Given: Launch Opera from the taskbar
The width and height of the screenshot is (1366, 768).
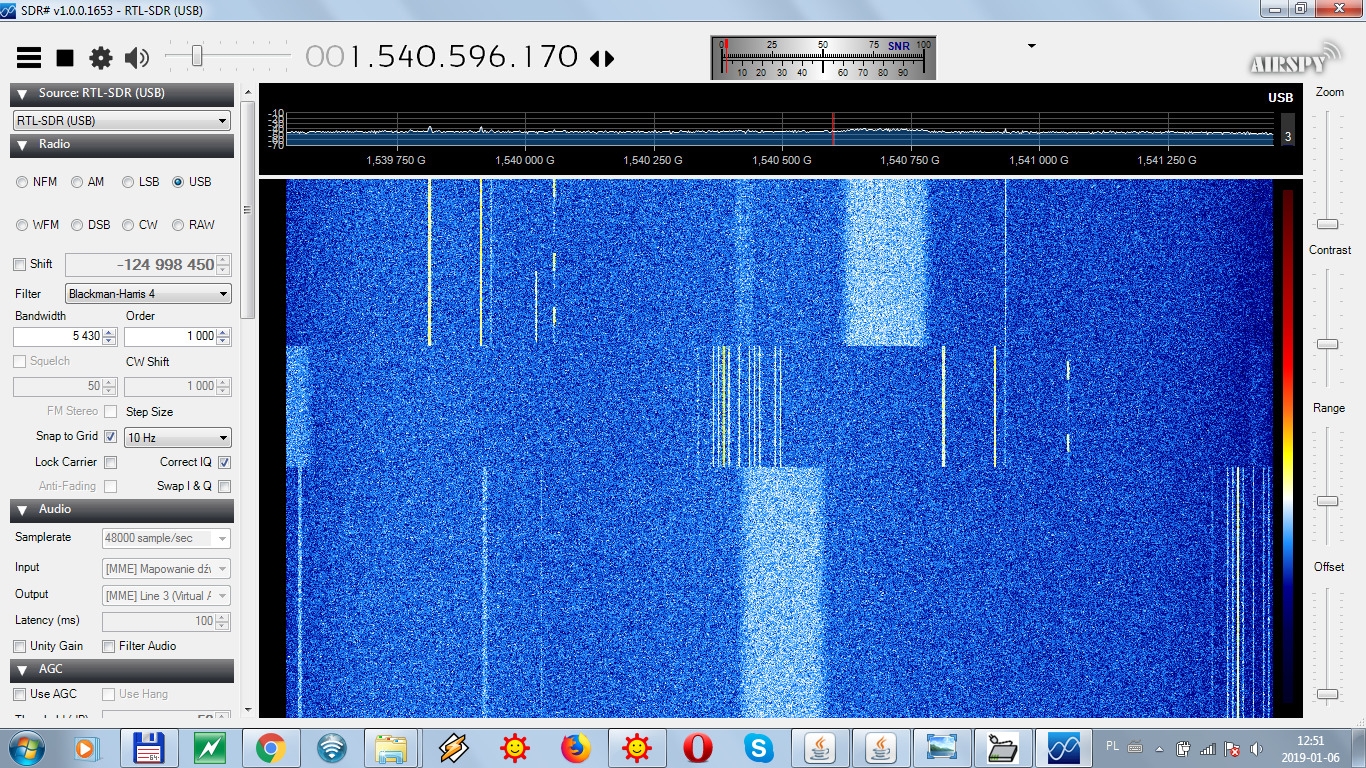Looking at the screenshot, I should (x=697, y=747).
